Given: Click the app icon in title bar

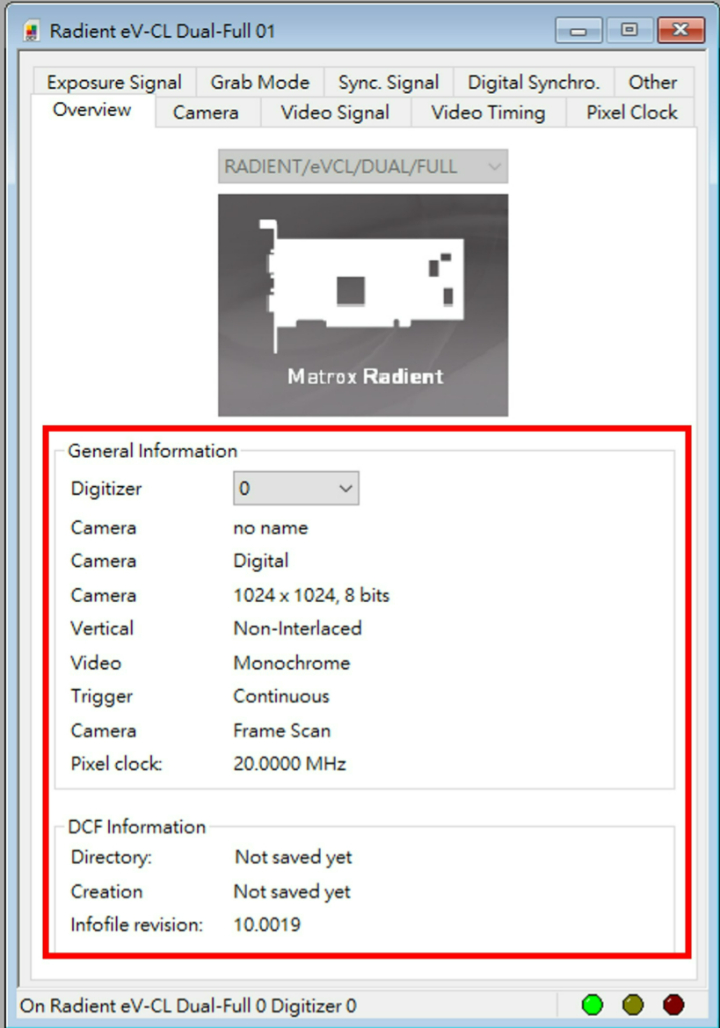Looking at the screenshot, I should [33, 30].
